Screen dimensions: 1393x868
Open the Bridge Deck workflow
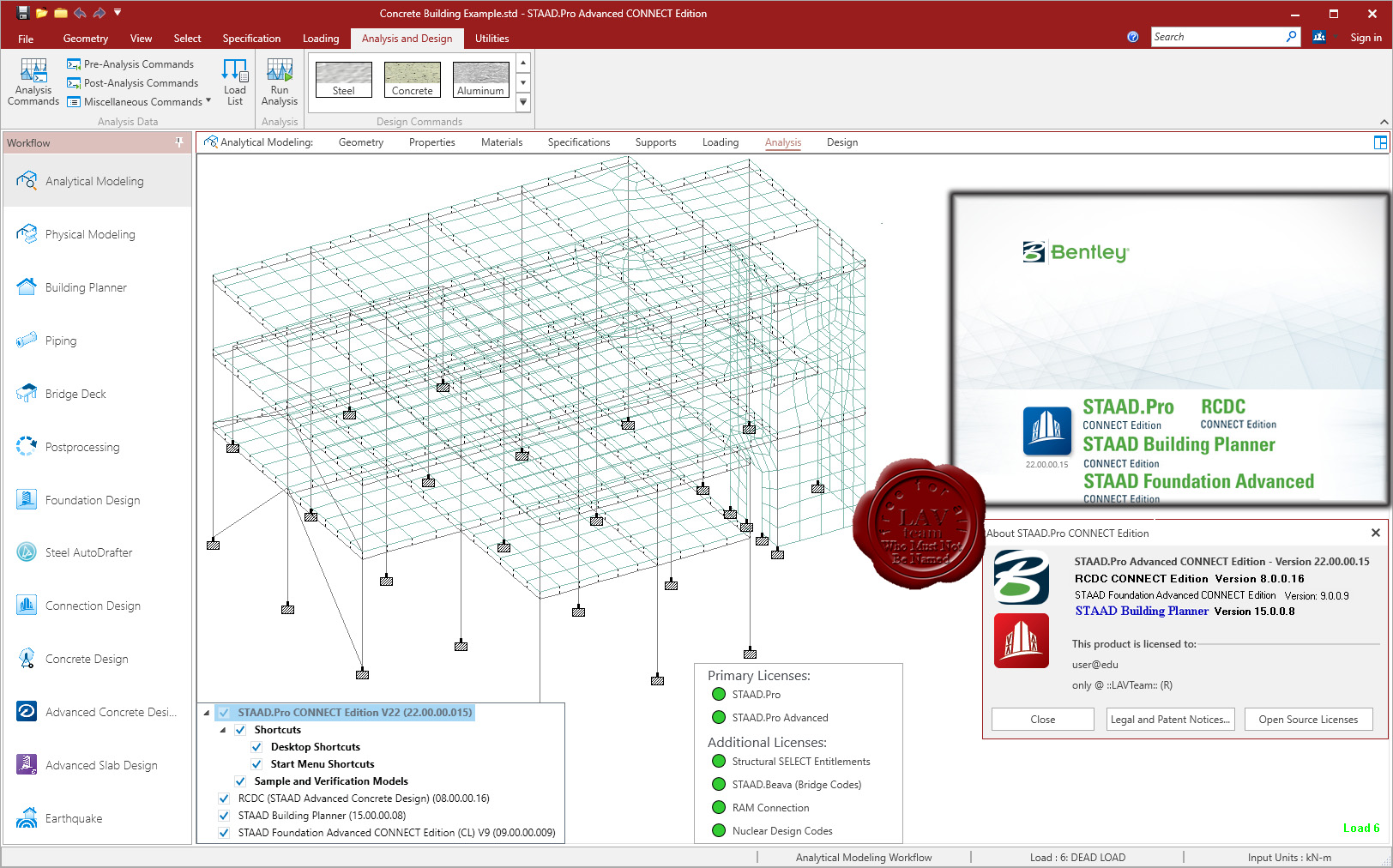click(97, 394)
